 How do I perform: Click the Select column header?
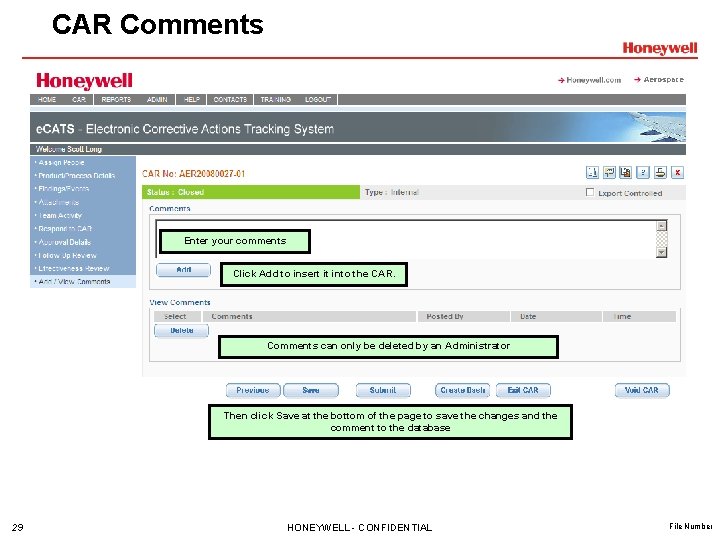coord(177,316)
